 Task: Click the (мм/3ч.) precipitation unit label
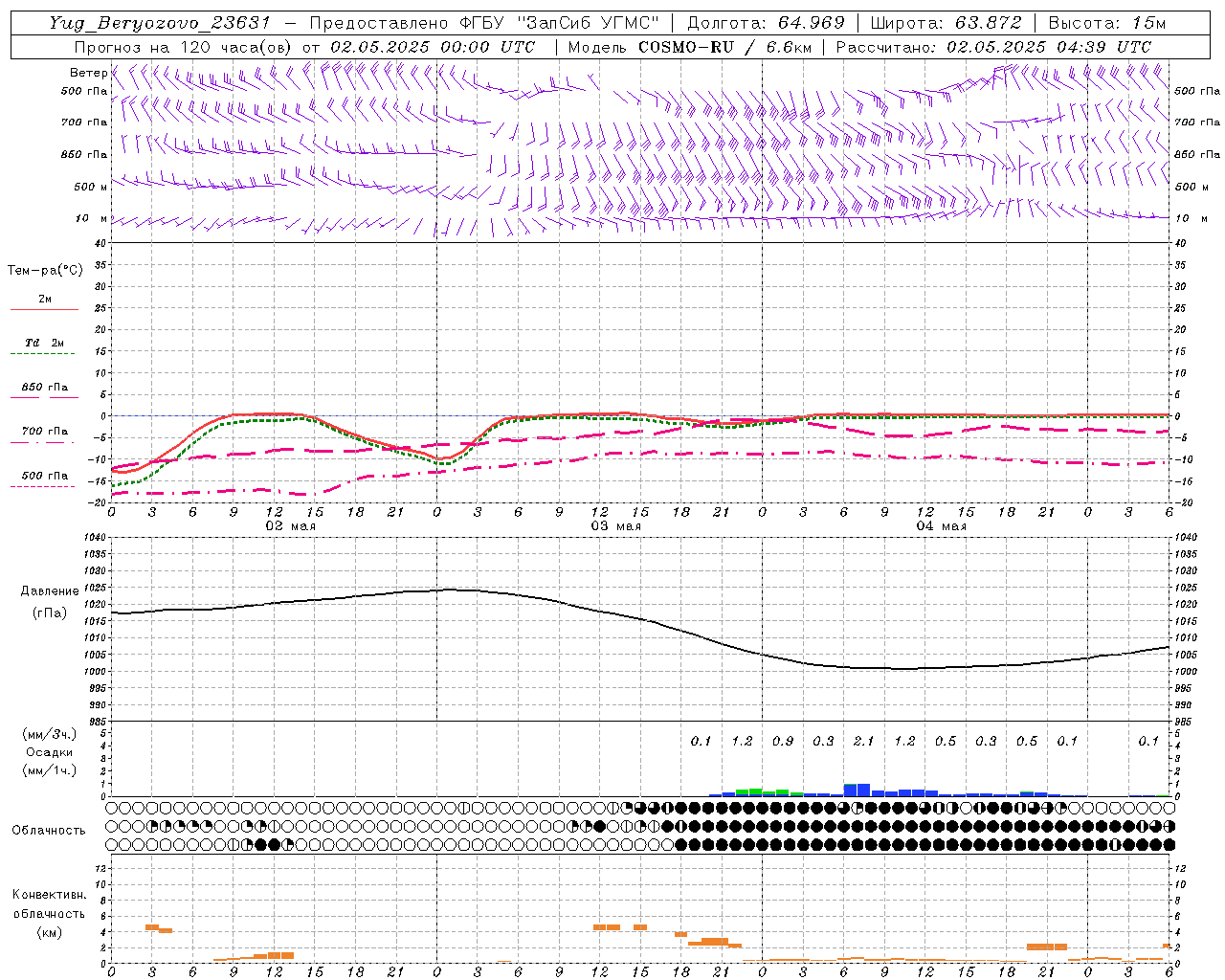[49, 734]
